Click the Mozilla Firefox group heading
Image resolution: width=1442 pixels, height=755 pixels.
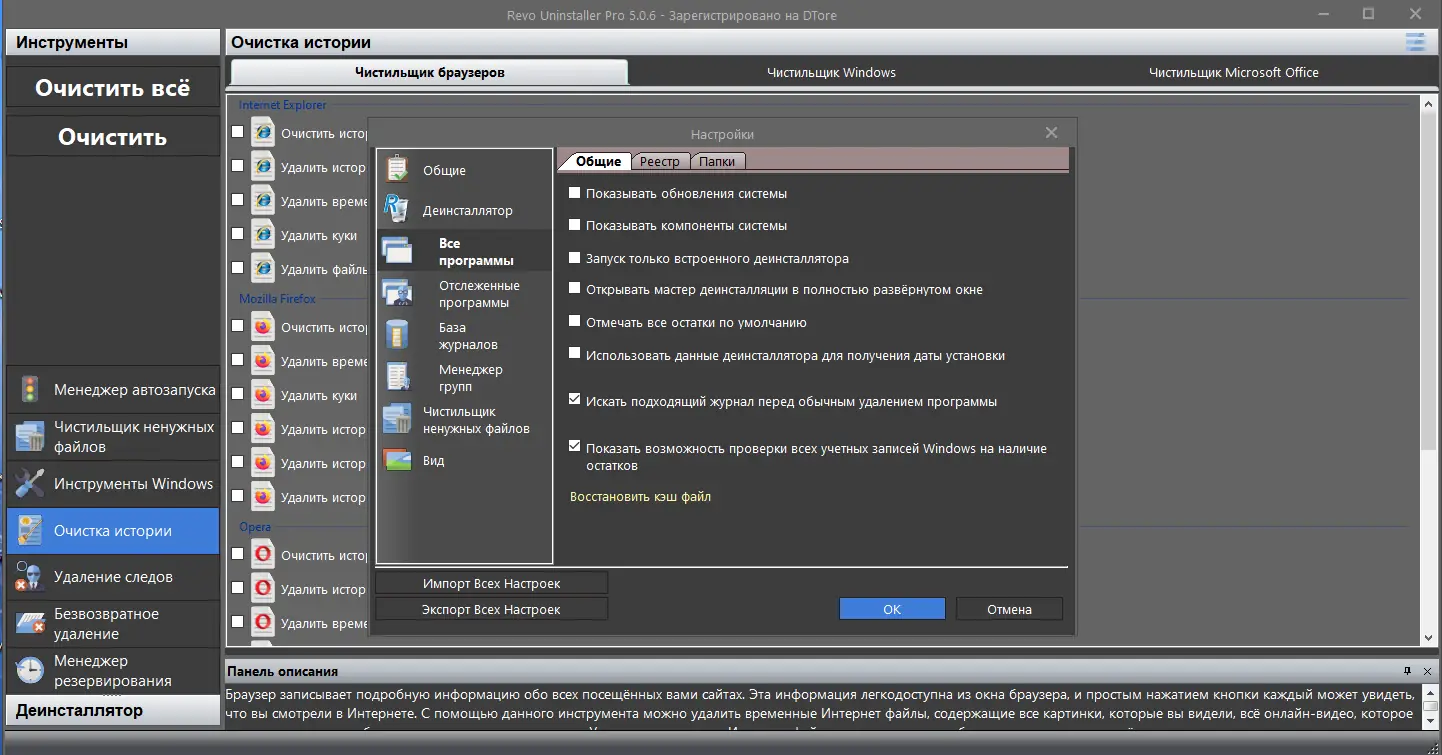click(277, 299)
